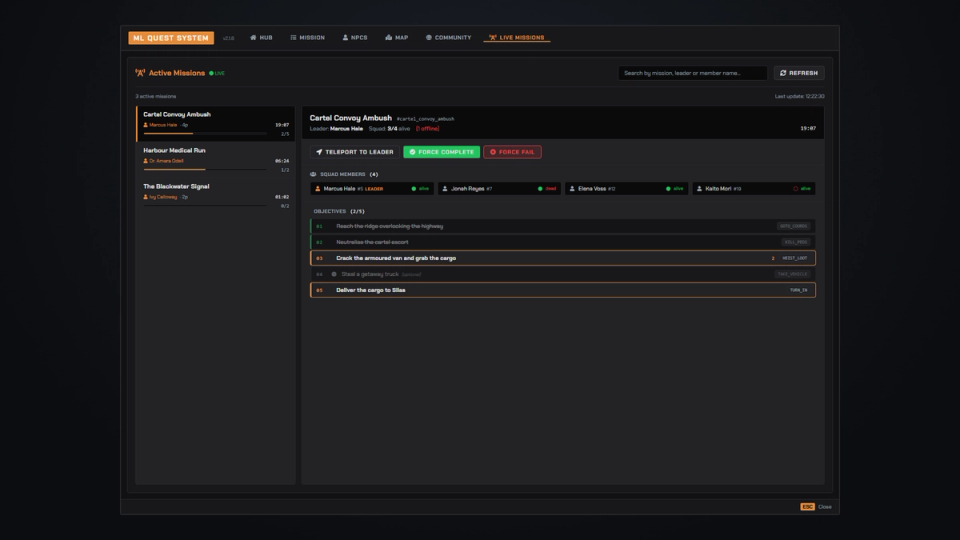The width and height of the screenshot is (960, 540).
Task: Click the Force Fail button
Action: (x=512, y=152)
